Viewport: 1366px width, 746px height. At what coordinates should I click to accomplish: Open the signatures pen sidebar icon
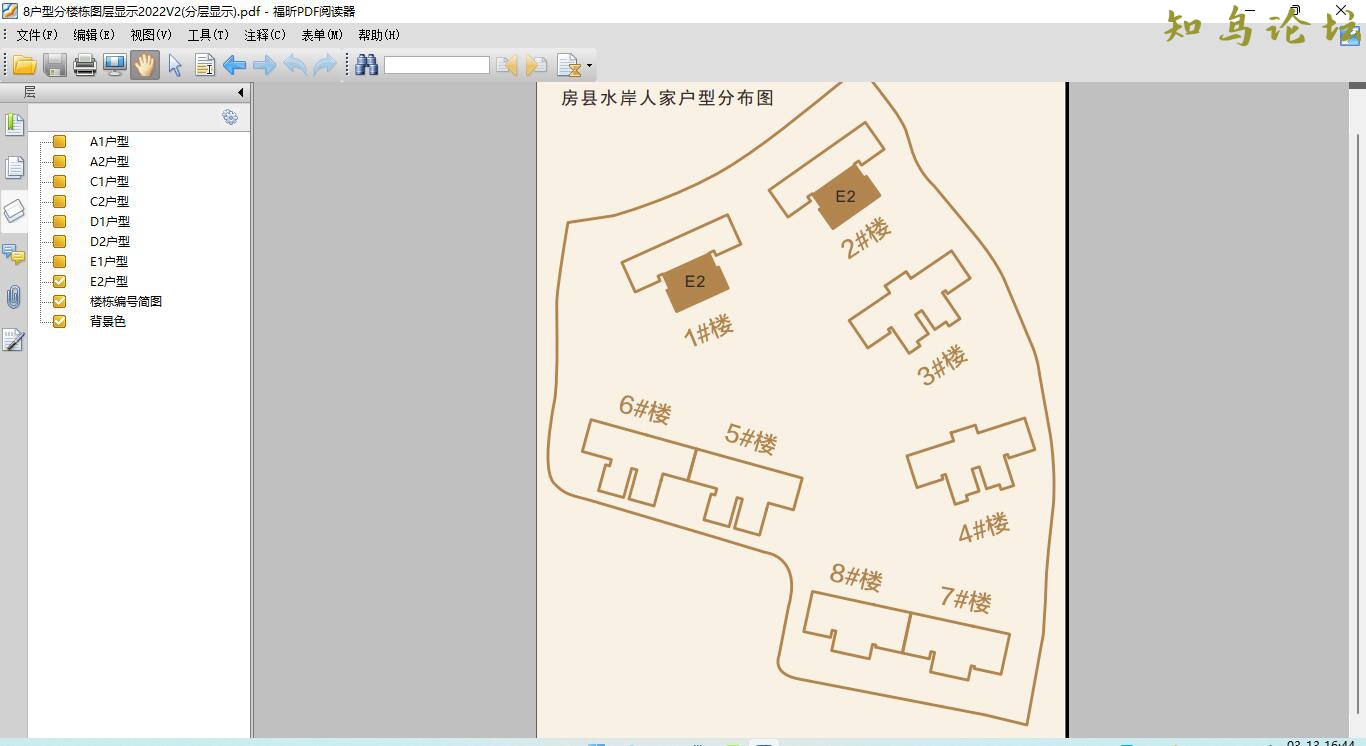pos(14,340)
